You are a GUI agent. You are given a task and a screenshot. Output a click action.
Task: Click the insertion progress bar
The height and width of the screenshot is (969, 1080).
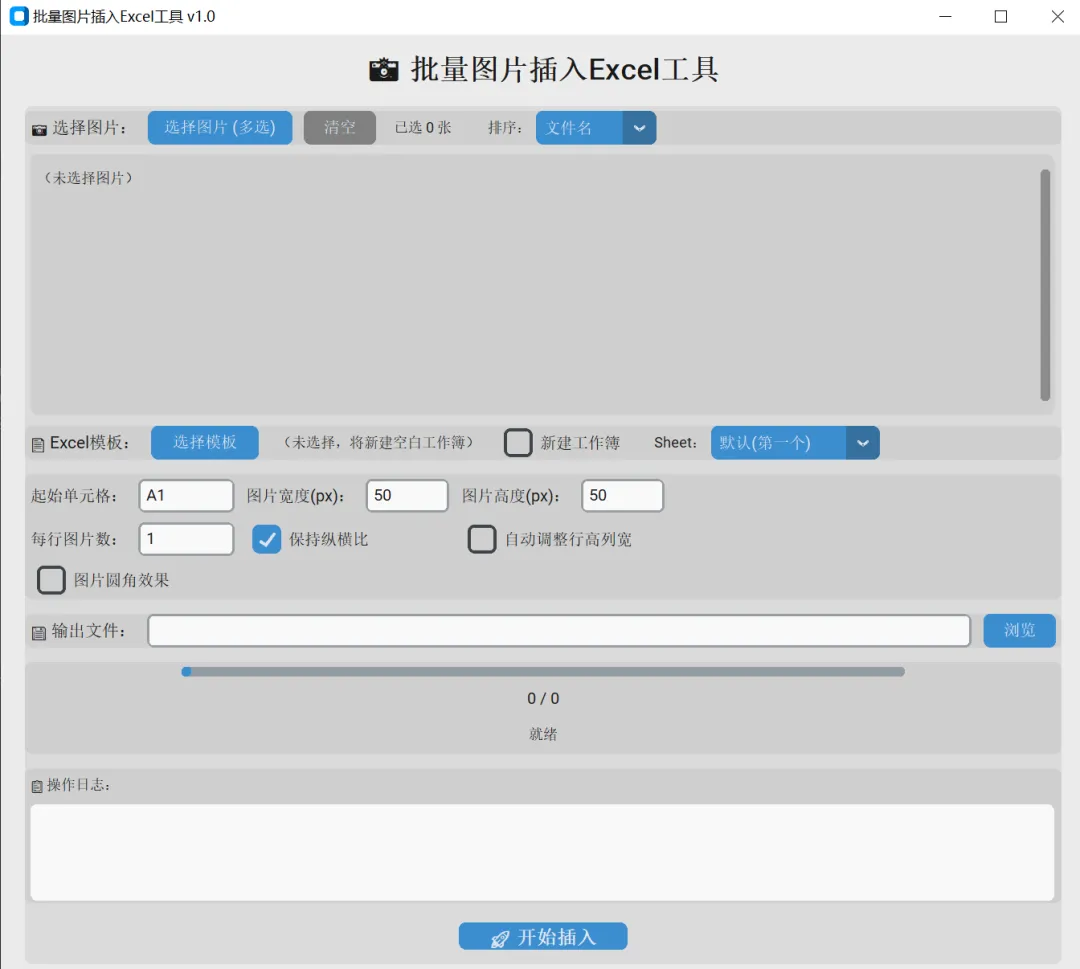pyautogui.click(x=543, y=671)
